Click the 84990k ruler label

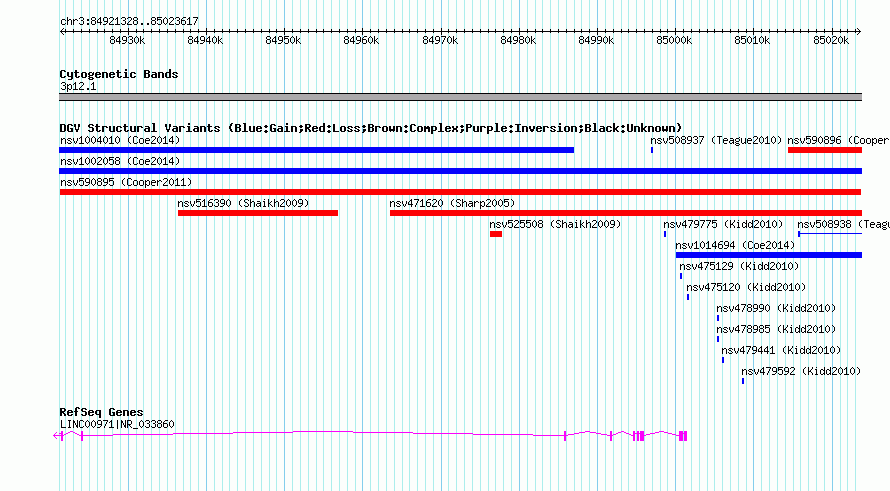click(596, 40)
